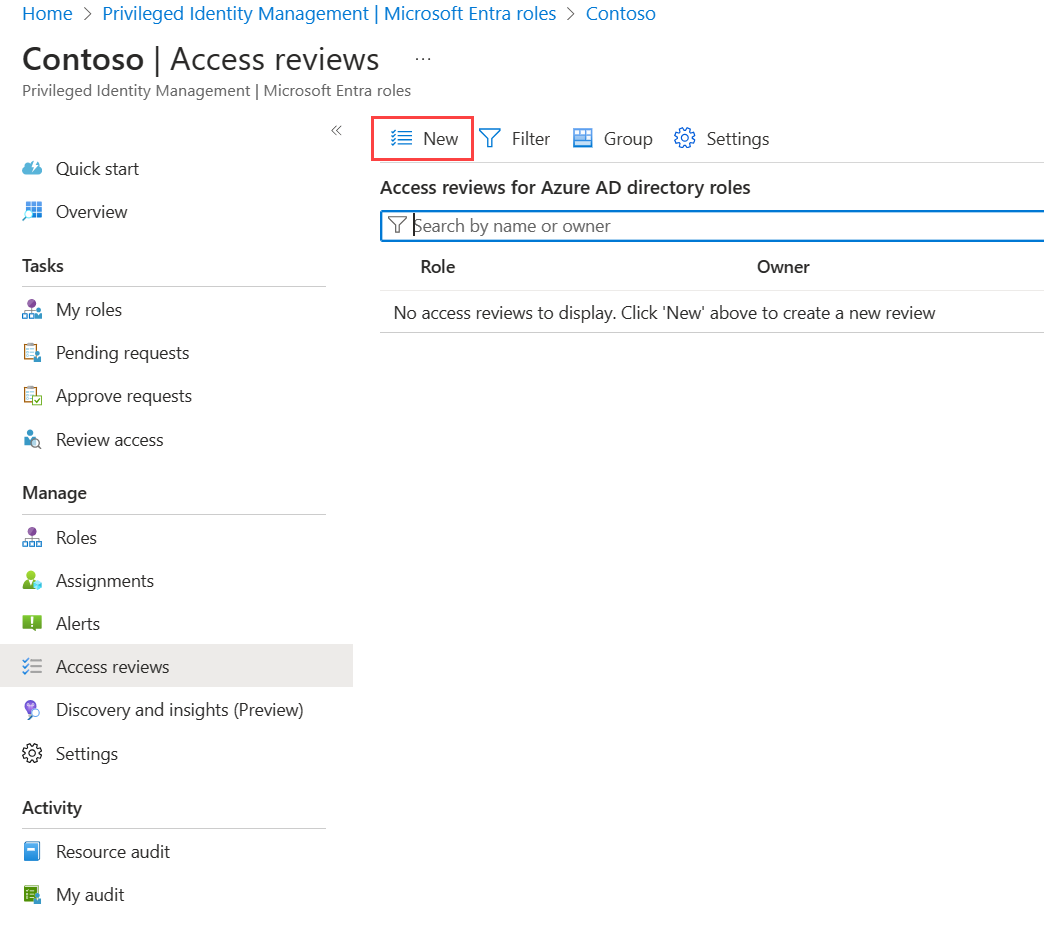Return to Privileged Identity Management breadcrumb
Viewport: 1044px width, 928px height.
coord(330,13)
